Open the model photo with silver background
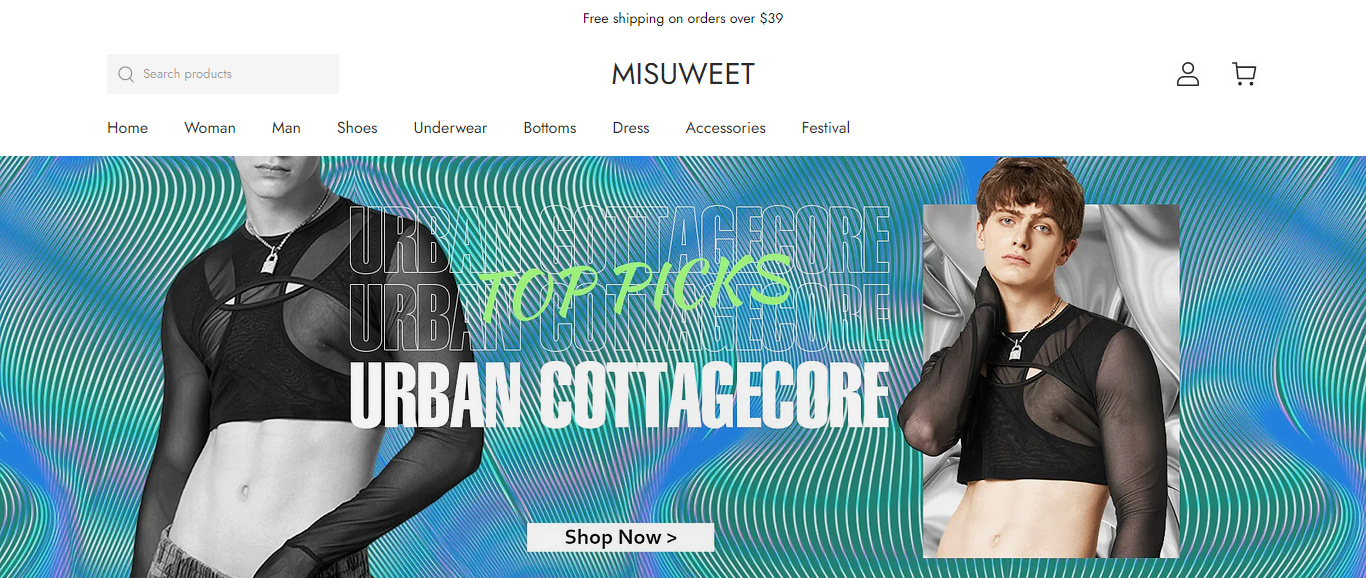The image size is (1366, 578). coord(1050,381)
